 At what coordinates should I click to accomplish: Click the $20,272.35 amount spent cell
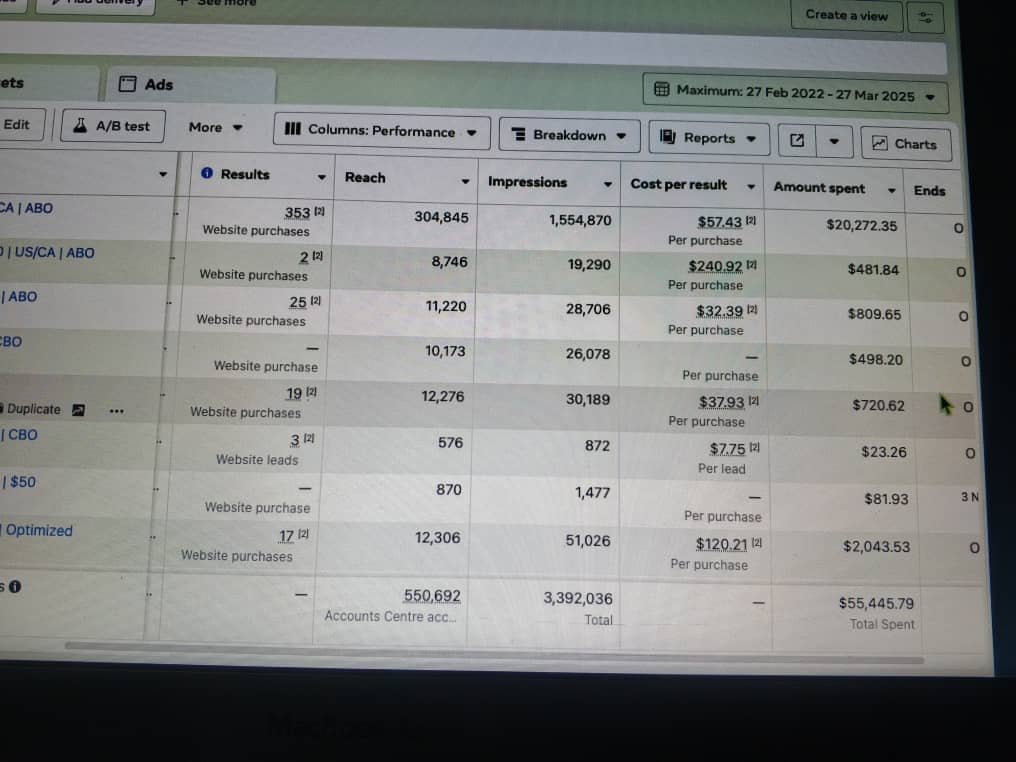[x=861, y=225]
